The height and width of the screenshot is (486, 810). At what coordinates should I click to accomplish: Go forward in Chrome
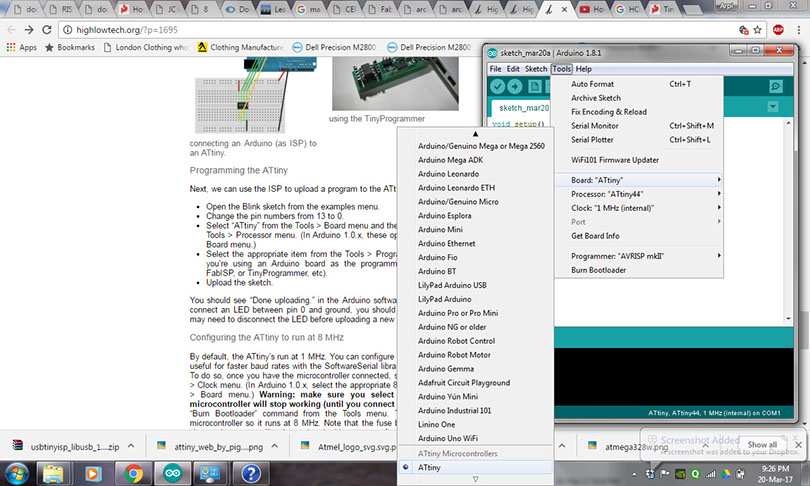[29, 30]
